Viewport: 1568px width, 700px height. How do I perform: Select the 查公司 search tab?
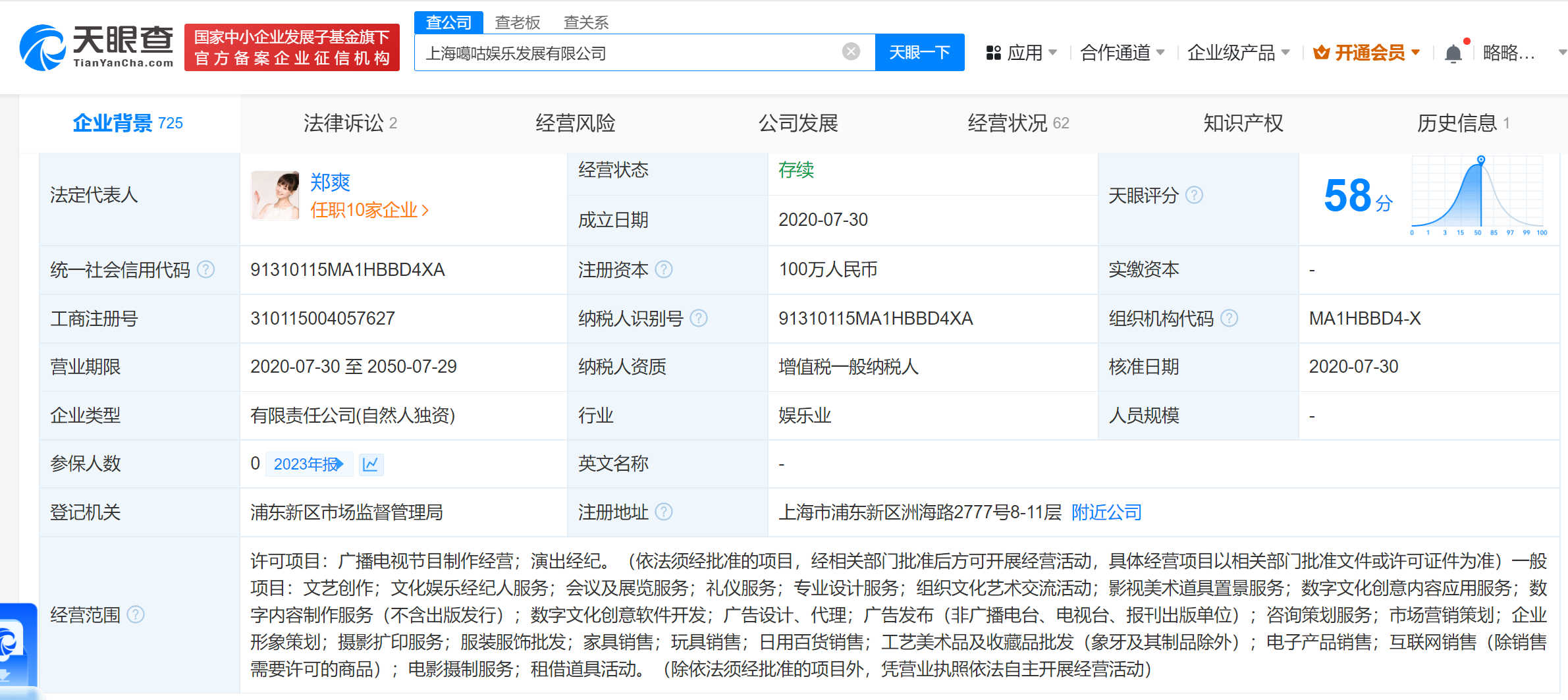pos(448,22)
